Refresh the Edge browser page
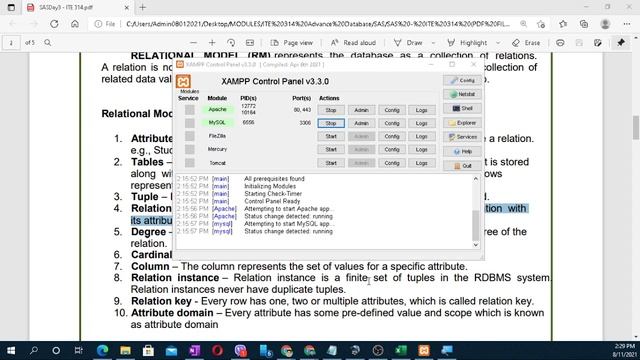 54,24
